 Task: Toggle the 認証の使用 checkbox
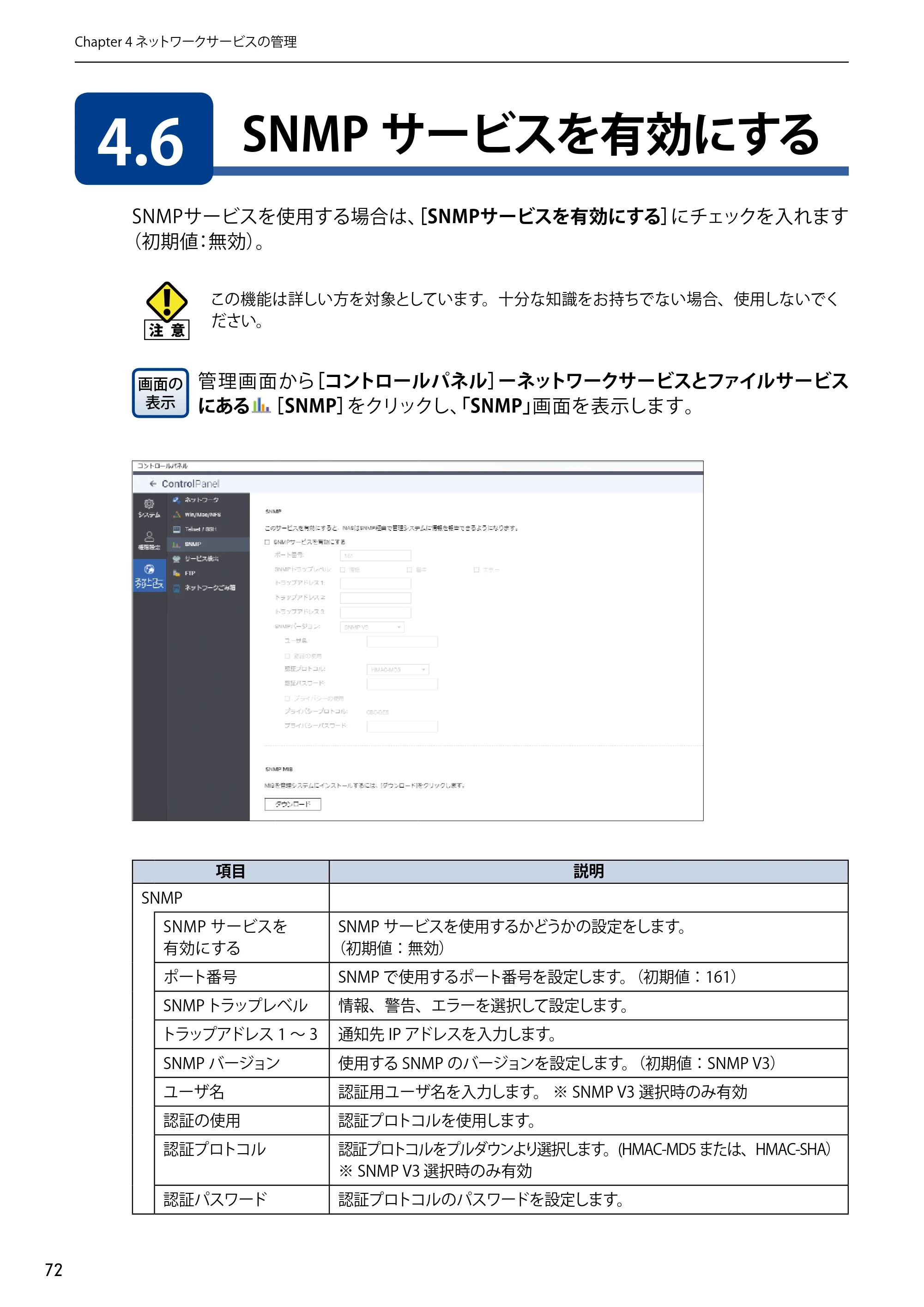click(x=287, y=656)
